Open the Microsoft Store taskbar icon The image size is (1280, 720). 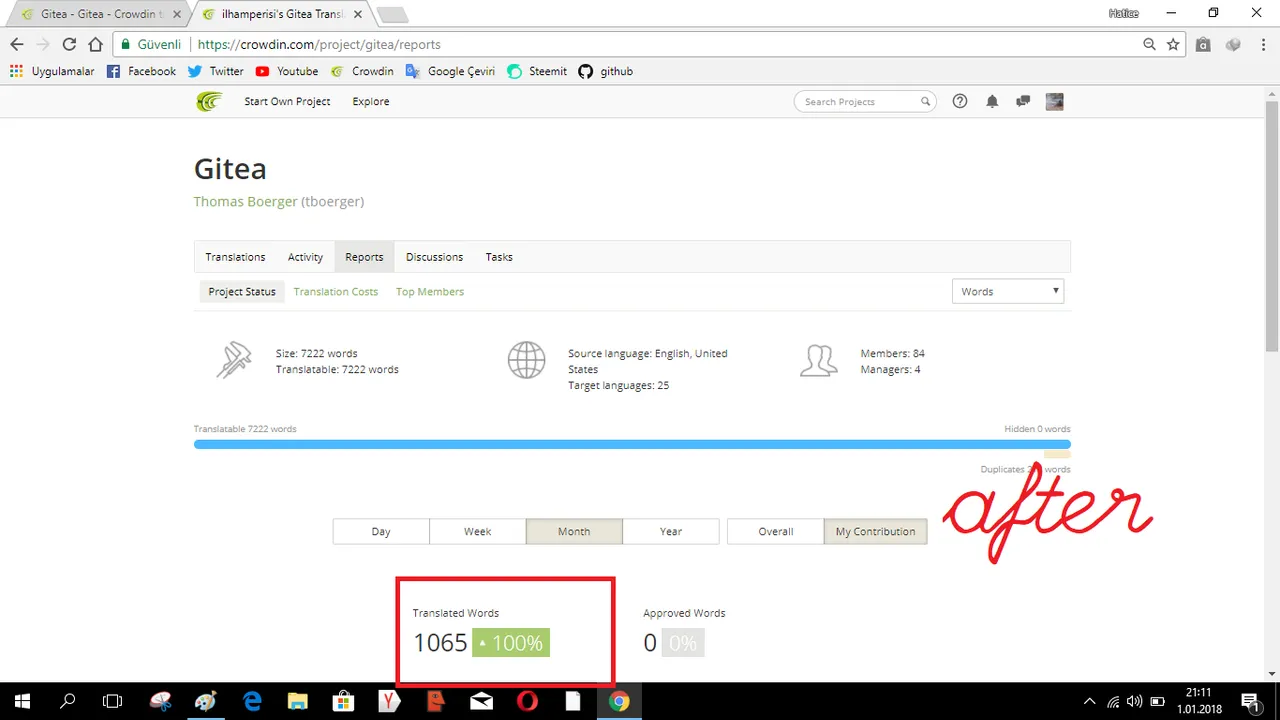click(344, 701)
